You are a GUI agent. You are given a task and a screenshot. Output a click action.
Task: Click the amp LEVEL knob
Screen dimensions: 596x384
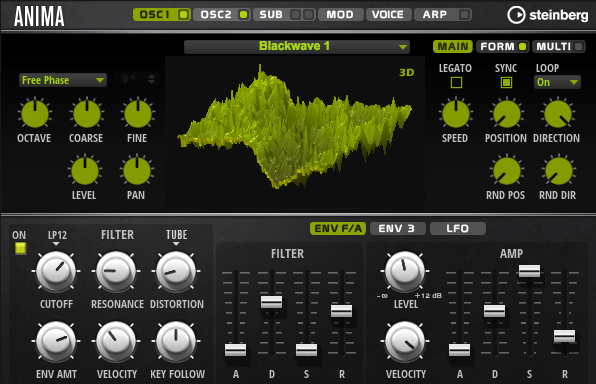(405, 271)
